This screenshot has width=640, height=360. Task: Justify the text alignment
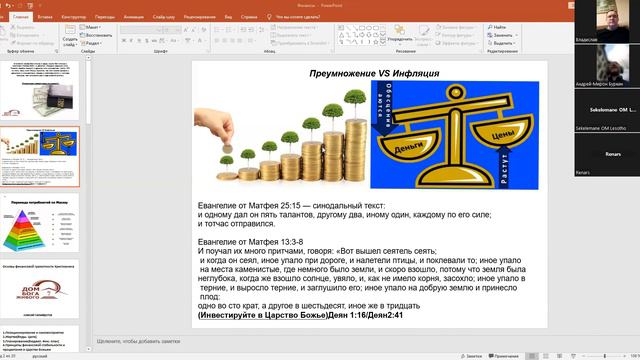pyautogui.click(x=240, y=40)
